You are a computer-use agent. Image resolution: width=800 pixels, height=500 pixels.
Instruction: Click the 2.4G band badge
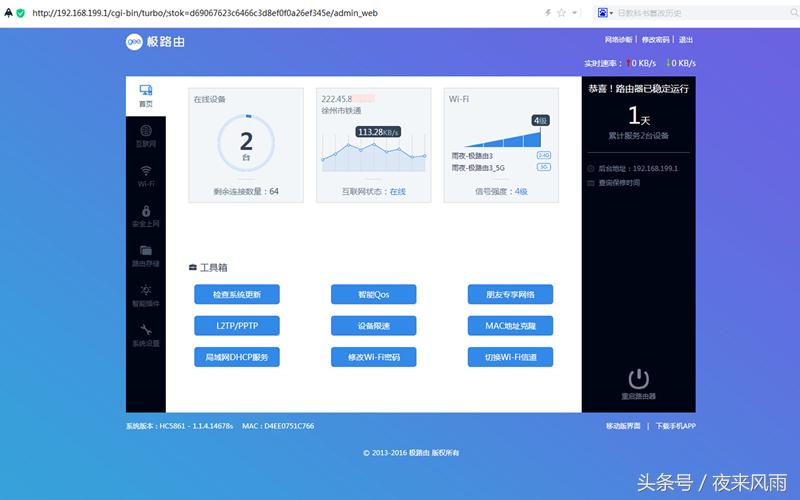pos(543,155)
